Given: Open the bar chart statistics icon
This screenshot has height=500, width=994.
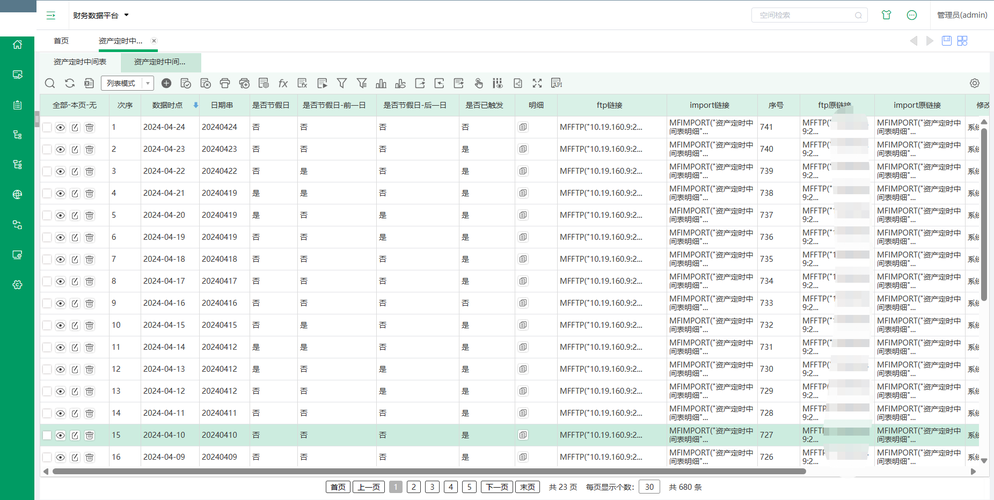Looking at the screenshot, I should [x=381, y=83].
